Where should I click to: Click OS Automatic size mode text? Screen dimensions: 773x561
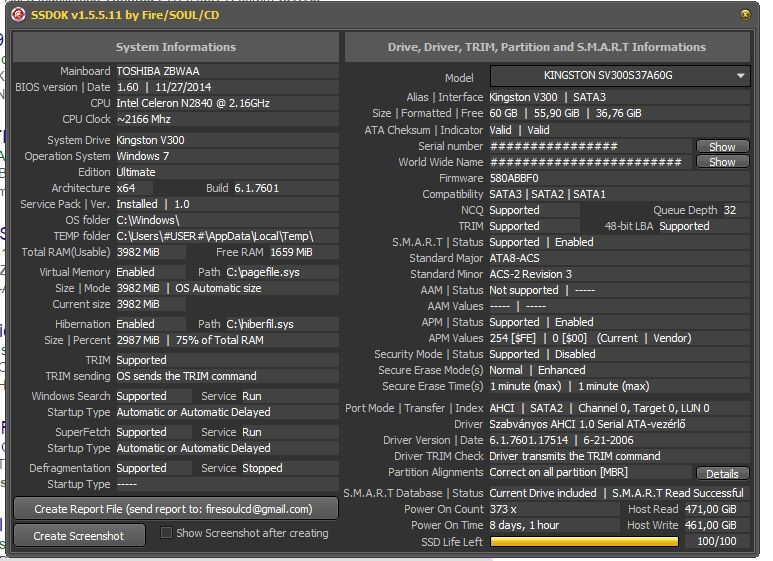coord(218,288)
